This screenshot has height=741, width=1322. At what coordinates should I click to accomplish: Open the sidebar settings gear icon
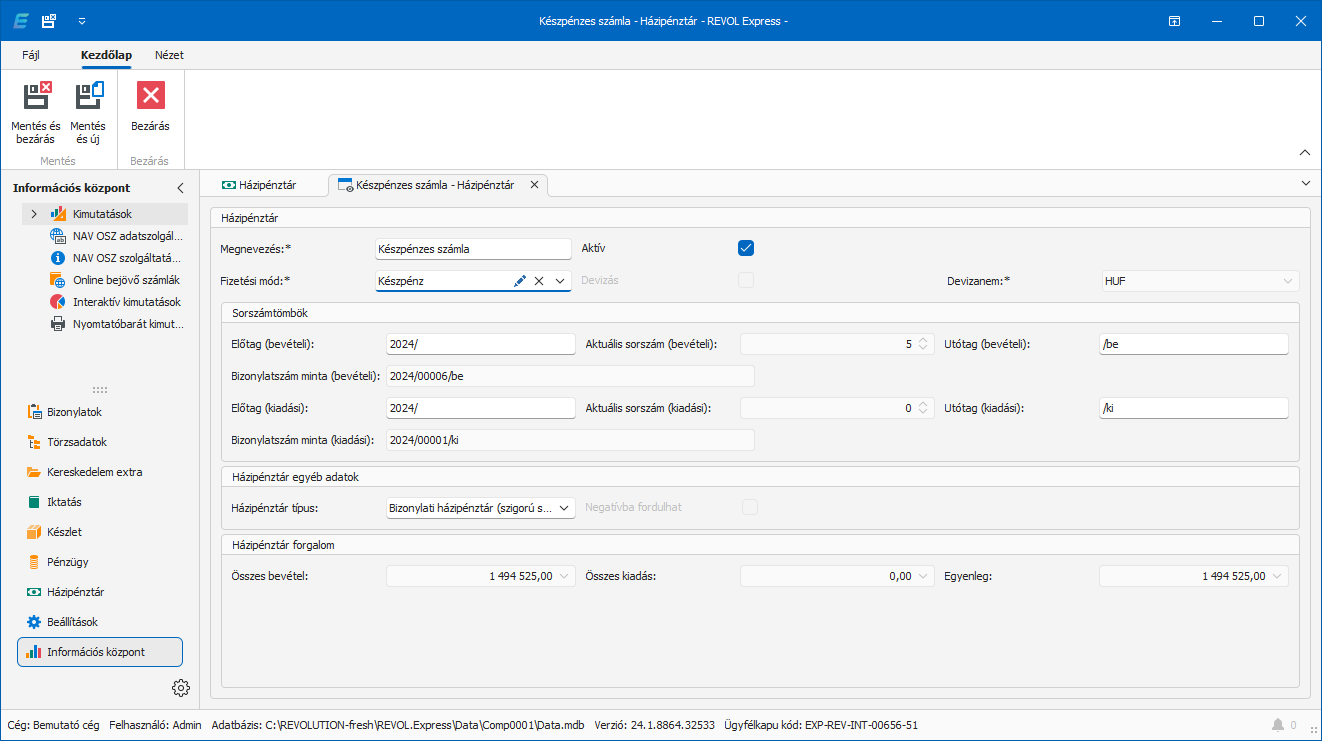(x=180, y=687)
